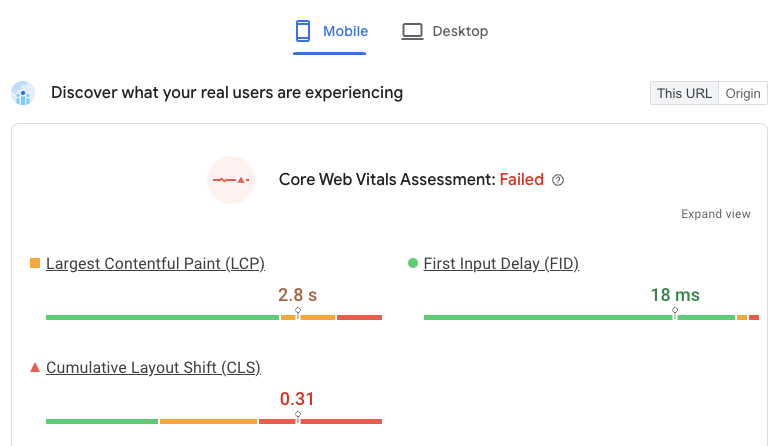Viewport: 774px width, 446px height.
Task: Expand view of the vitals metrics
Action: pyautogui.click(x=716, y=214)
